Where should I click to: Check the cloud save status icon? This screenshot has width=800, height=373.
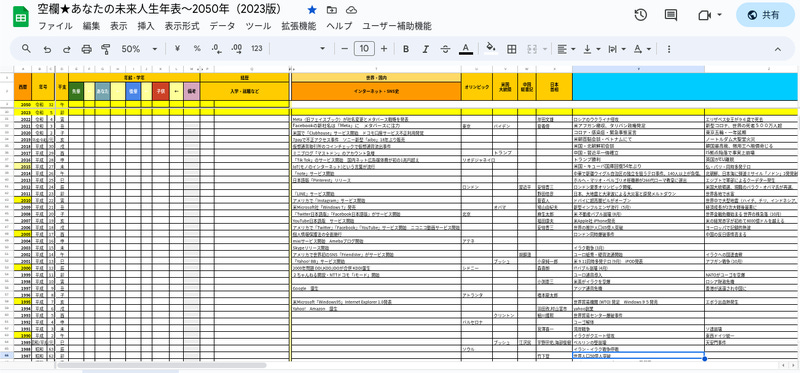(x=351, y=10)
